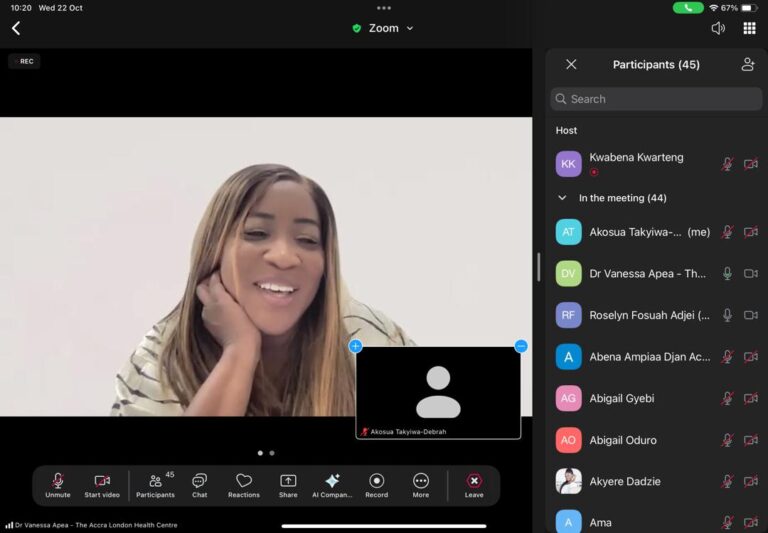Image resolution: width=768 pixels, height=533 pixels.
Task: Open the grid view icon at top right
Action: tap(749, 28)
